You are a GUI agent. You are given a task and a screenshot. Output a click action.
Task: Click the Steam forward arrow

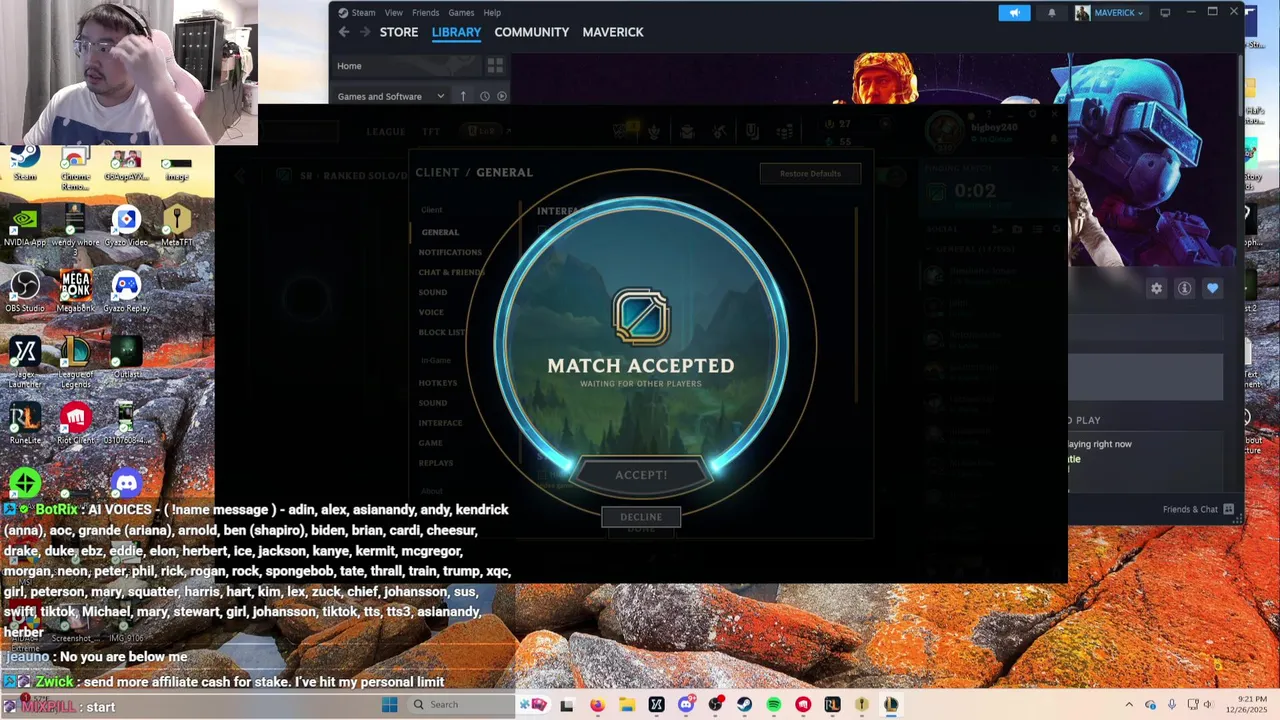pos(365,32)
